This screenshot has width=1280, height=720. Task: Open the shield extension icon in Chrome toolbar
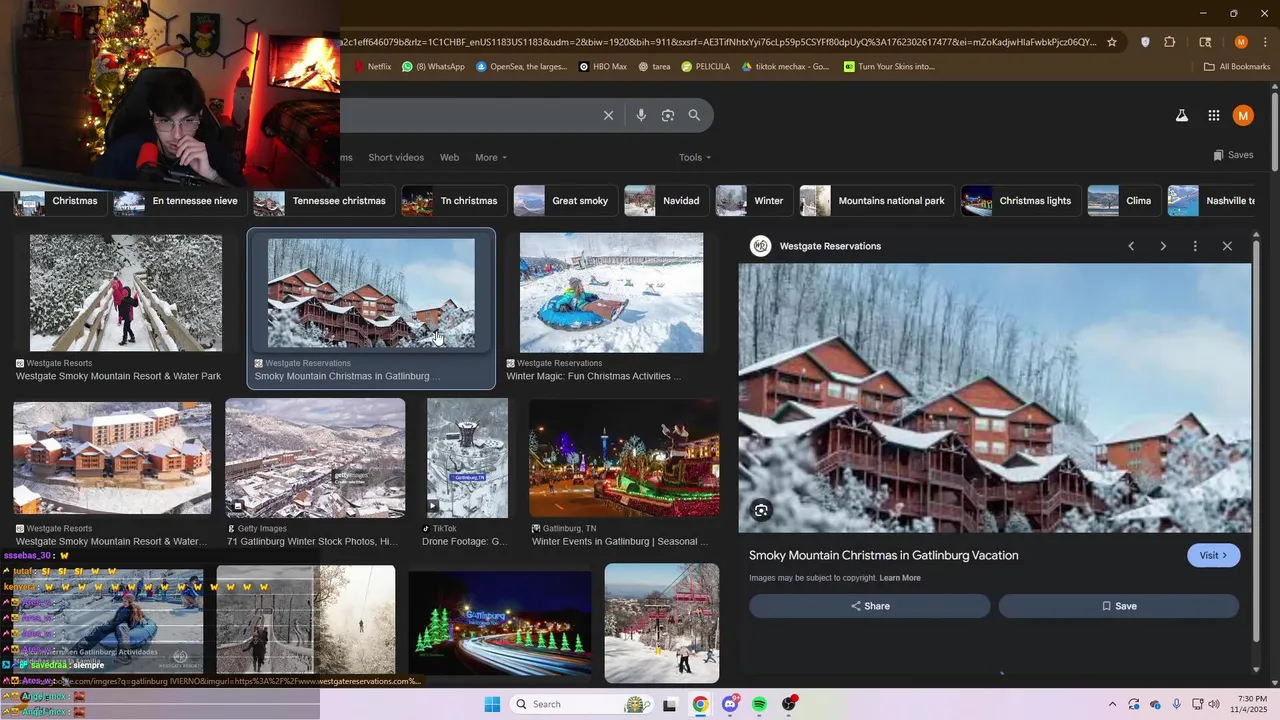(x=1145, y=42)
